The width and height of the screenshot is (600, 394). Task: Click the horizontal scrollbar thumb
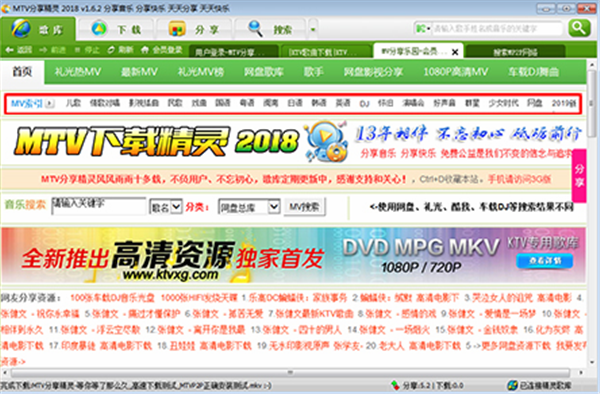pos(290,372)
